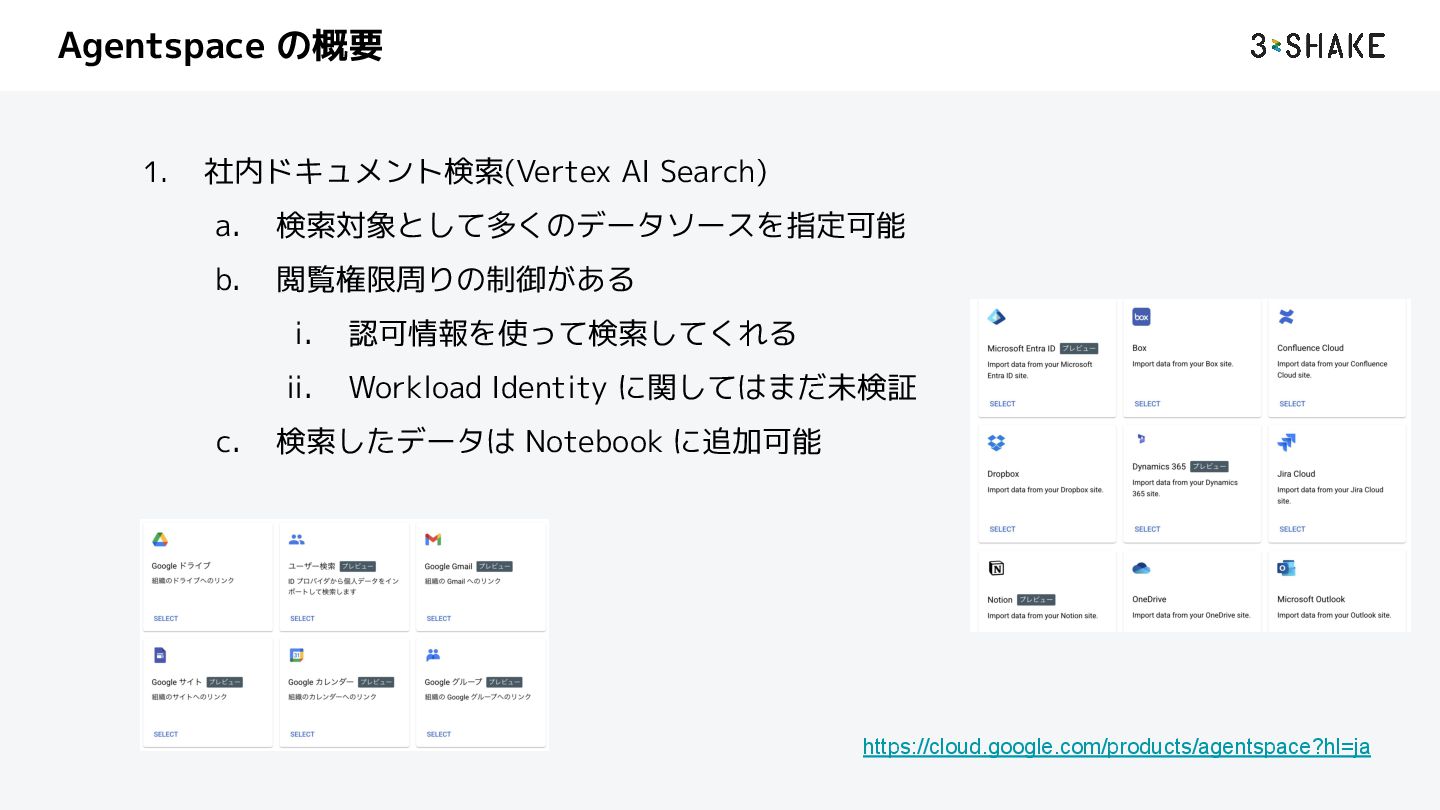This screenshot has width=1440, height=810.
Task: Click the 3-SHAKE logo
Action: [x=1317, y=46]
